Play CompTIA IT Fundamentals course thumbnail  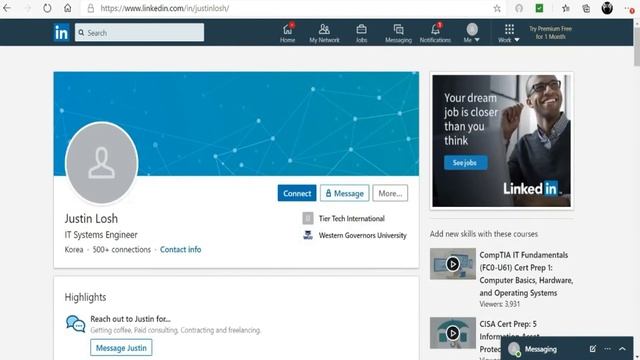click(x=452, y=264)
